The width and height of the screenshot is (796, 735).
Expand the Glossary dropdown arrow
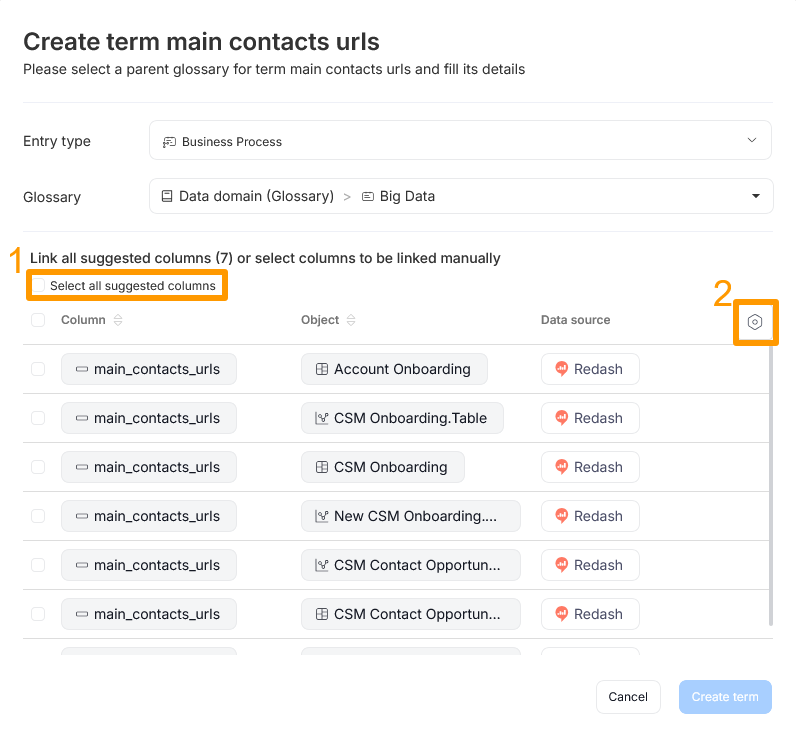click(x=756, y=196)
